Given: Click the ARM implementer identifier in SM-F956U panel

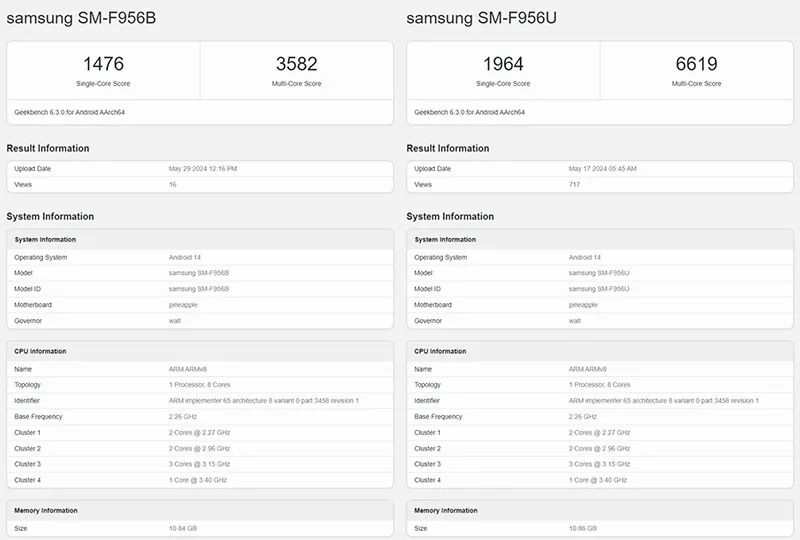Looking at the screenshot, I should [x=663, y=401].
